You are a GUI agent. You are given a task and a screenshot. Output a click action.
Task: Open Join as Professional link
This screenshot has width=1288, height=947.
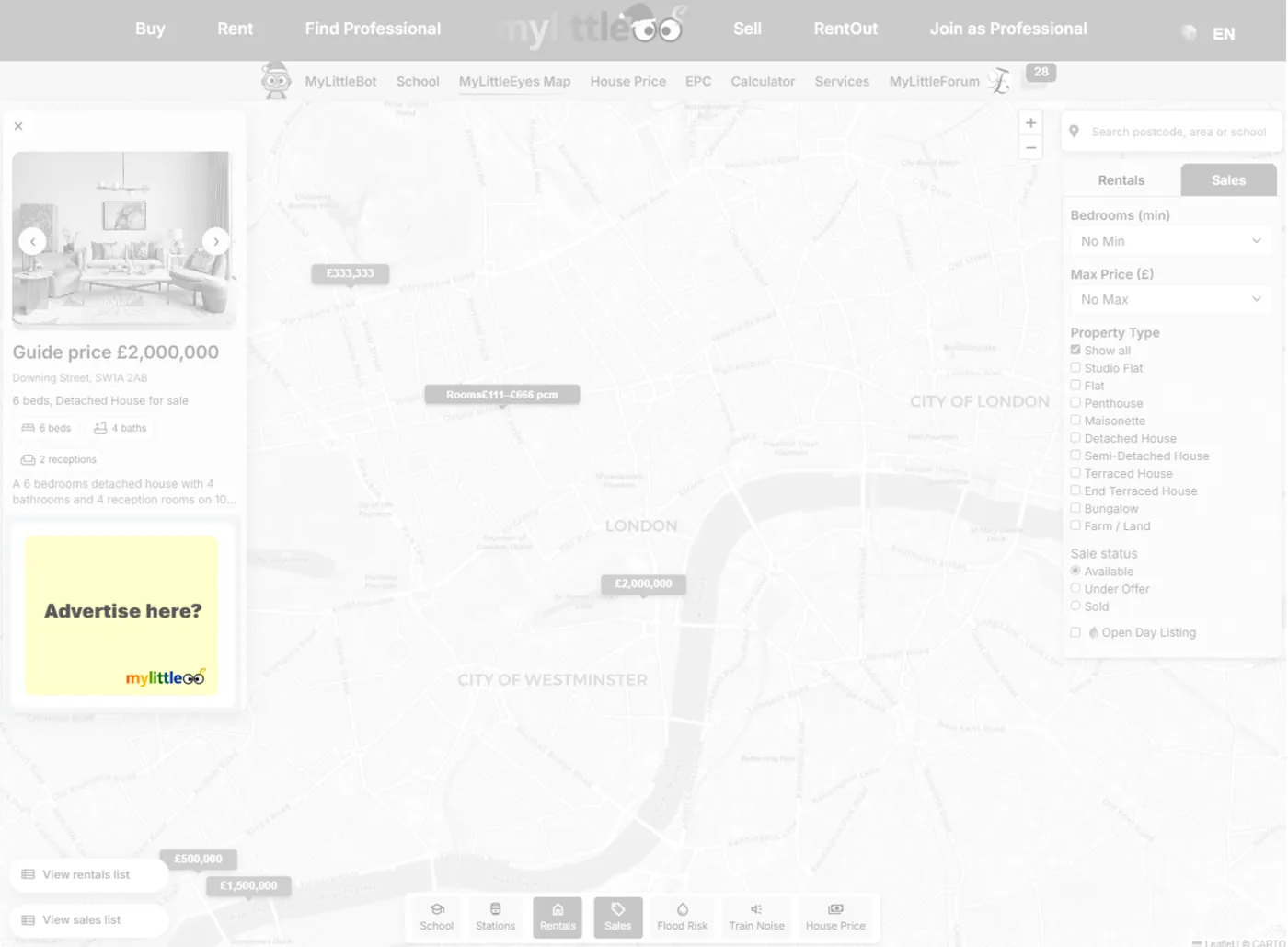[x=1007, y=29]
